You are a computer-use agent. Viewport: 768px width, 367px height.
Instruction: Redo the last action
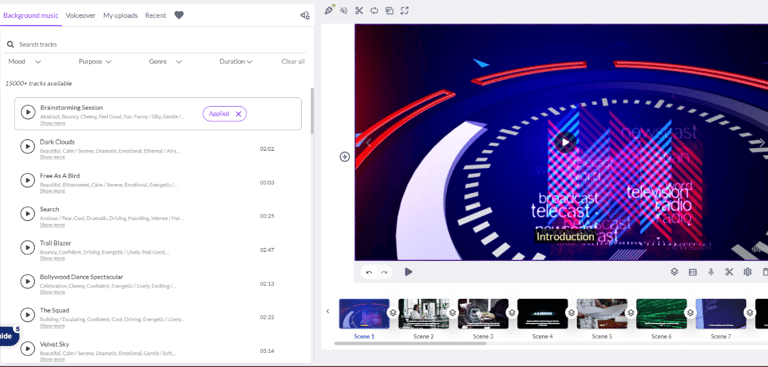coord(384,272)
